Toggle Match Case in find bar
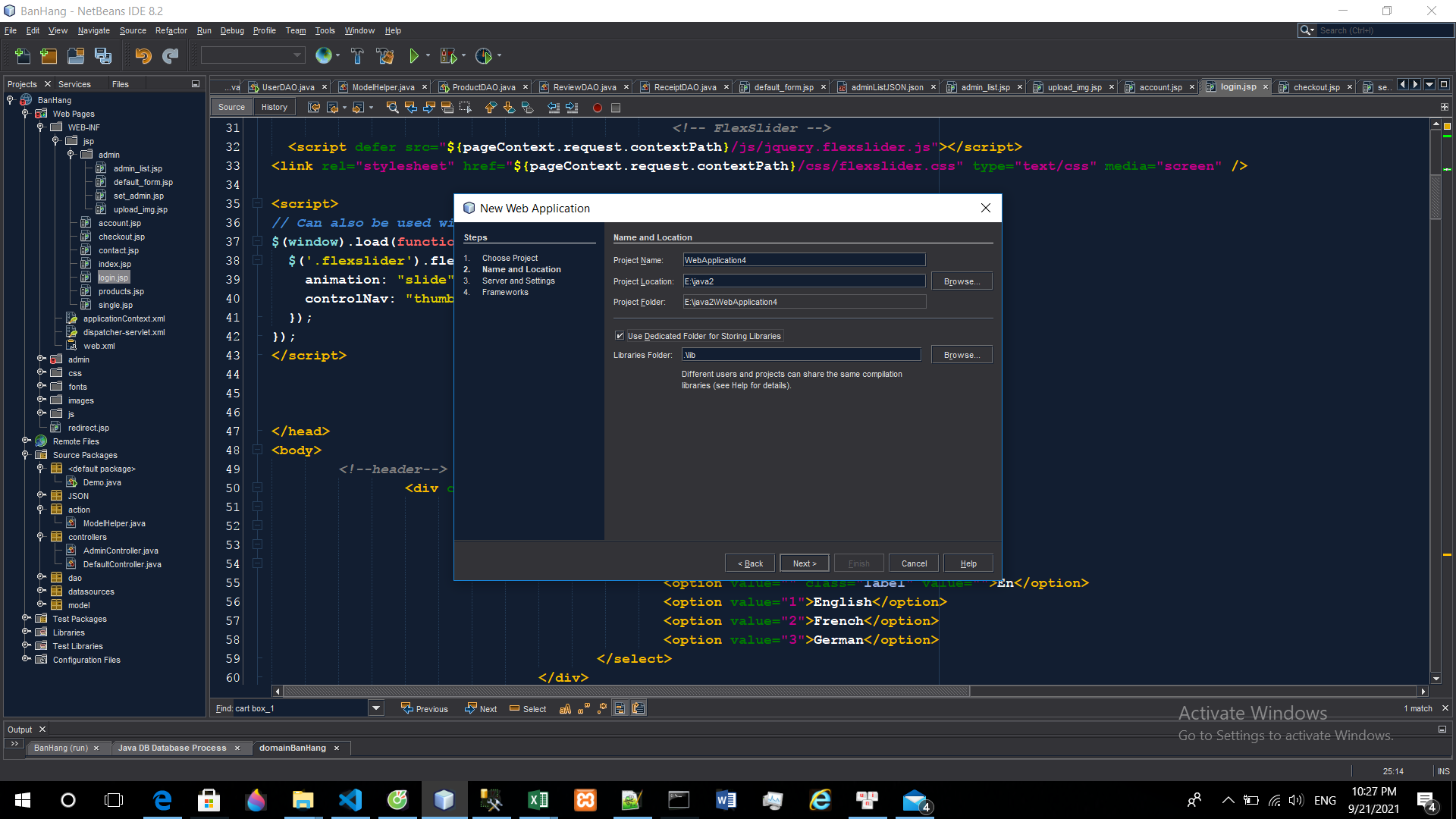Viewport: 1456px width, 819px height. coord(565,708)
